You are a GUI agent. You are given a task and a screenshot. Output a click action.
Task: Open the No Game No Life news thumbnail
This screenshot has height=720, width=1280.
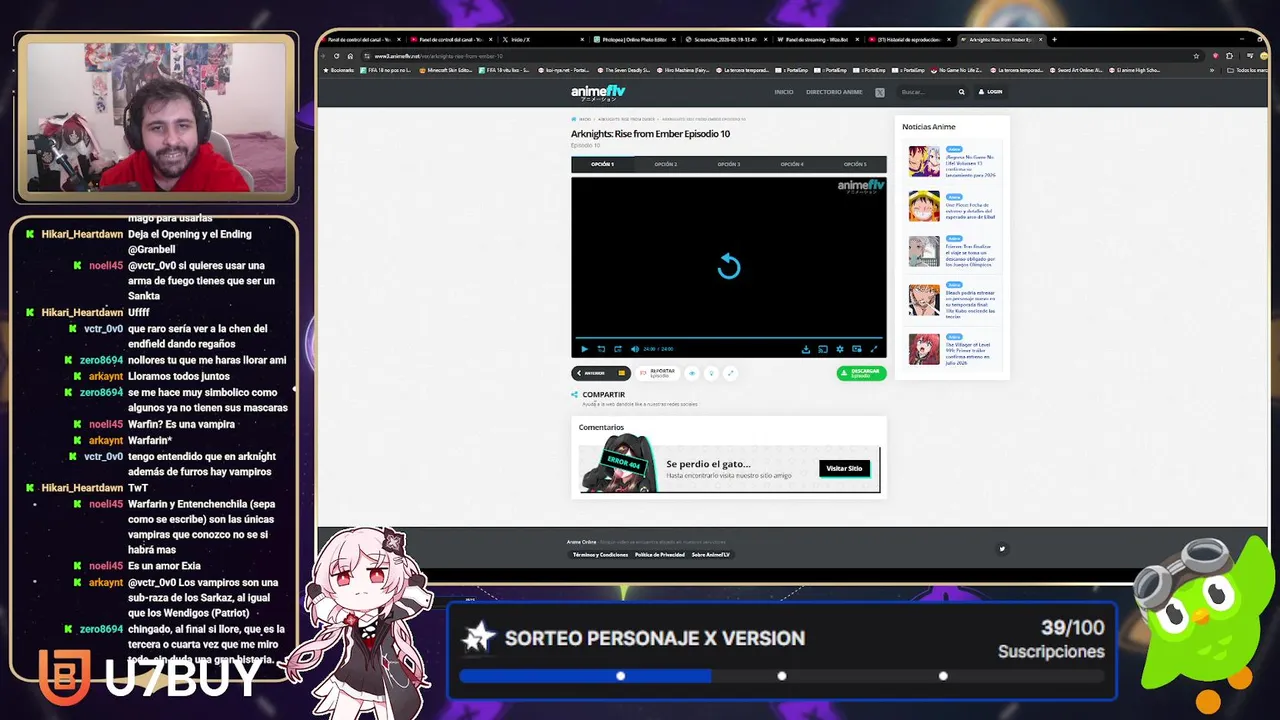point(924,162)
